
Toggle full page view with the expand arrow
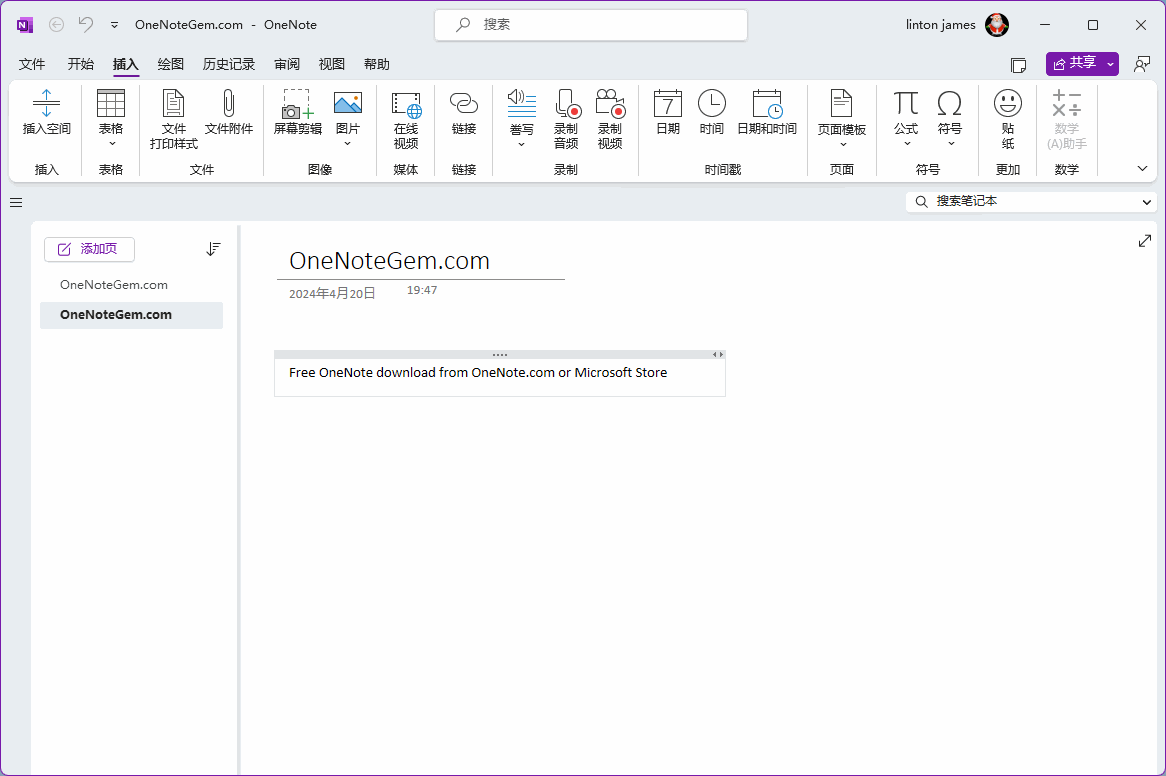pos(1145,241)
